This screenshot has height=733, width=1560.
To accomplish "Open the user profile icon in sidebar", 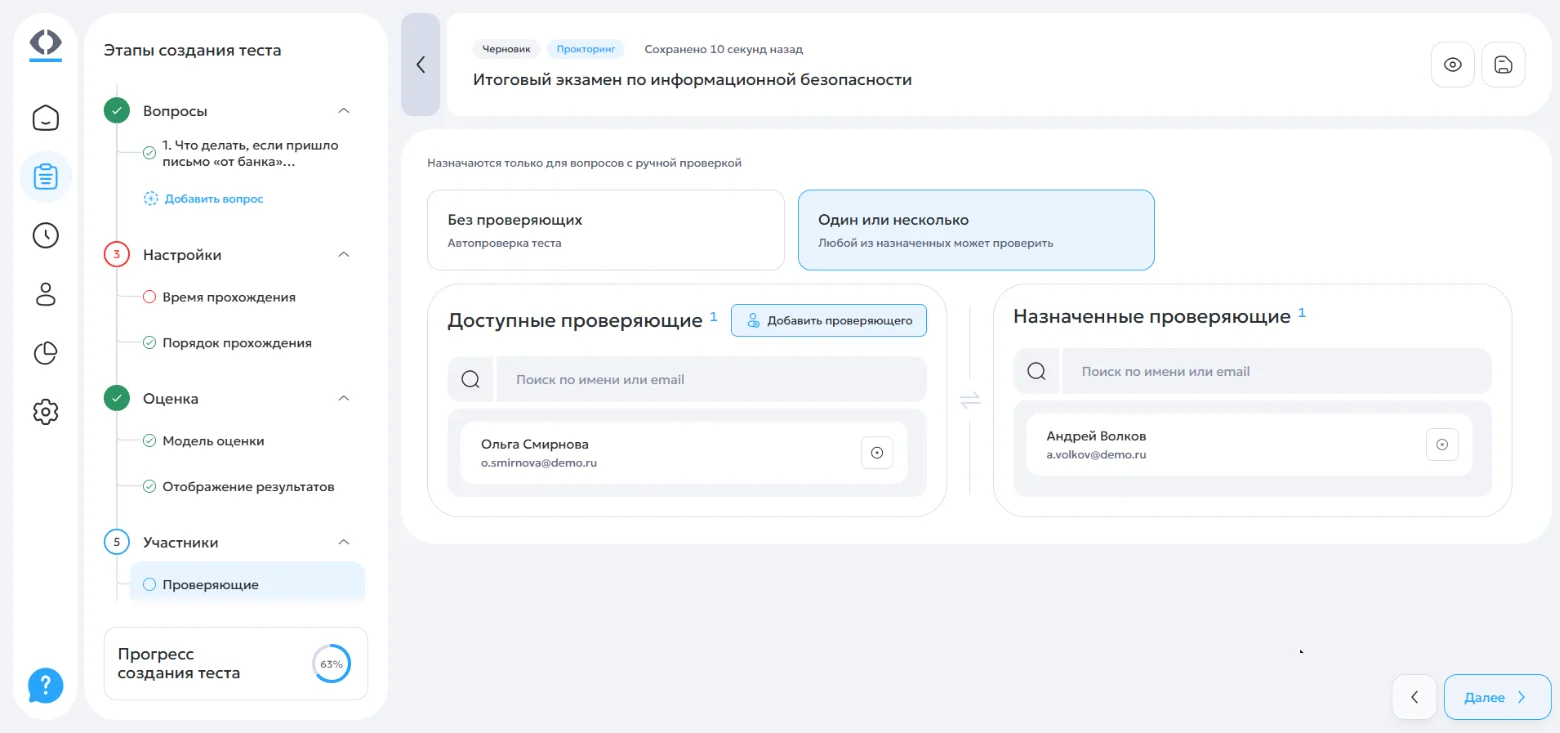I will 46,294.
